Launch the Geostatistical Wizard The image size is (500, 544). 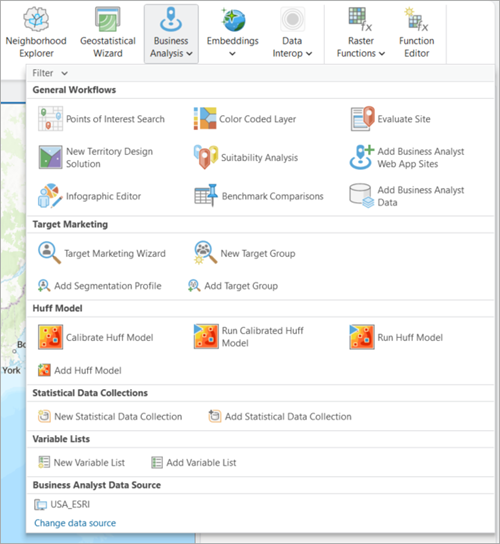[108, 33]
